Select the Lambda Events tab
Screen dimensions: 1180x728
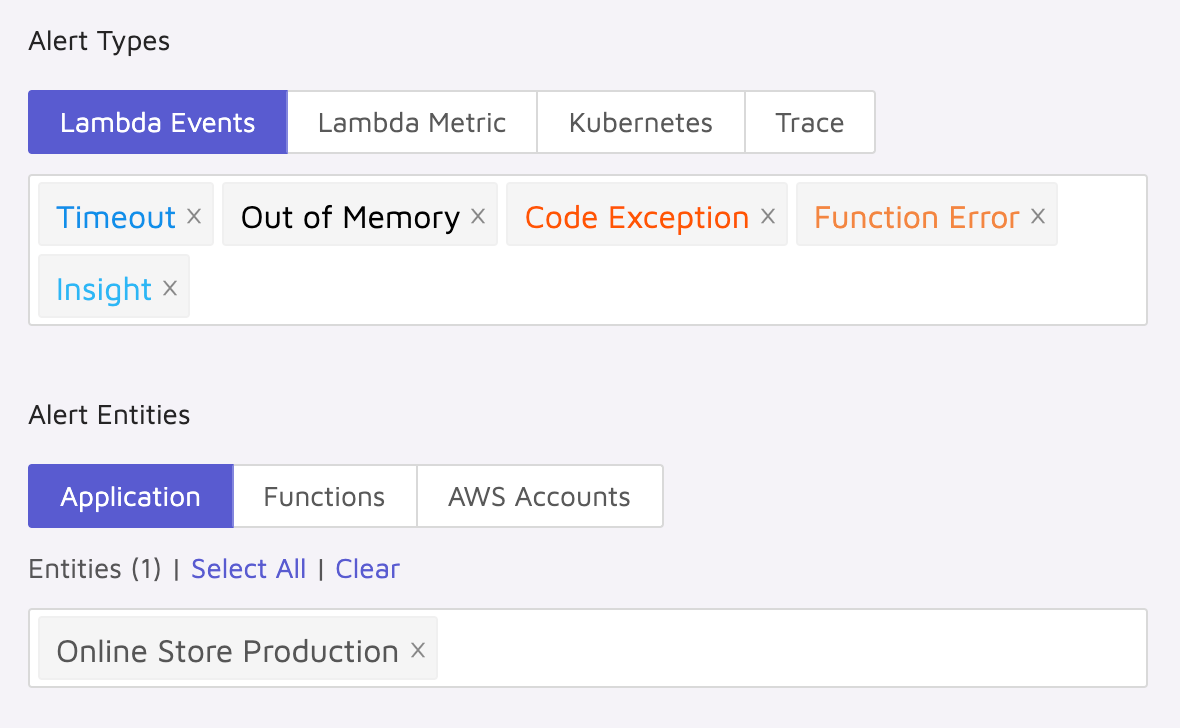(x=158, y=122)
